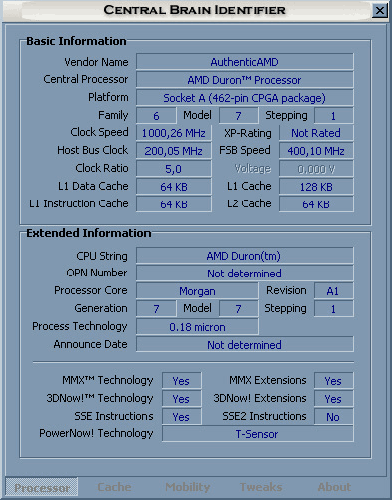Click the MMX Extensions Yes value
The image size is (392, 500).
pyautogui.click(x=333, y=381)
